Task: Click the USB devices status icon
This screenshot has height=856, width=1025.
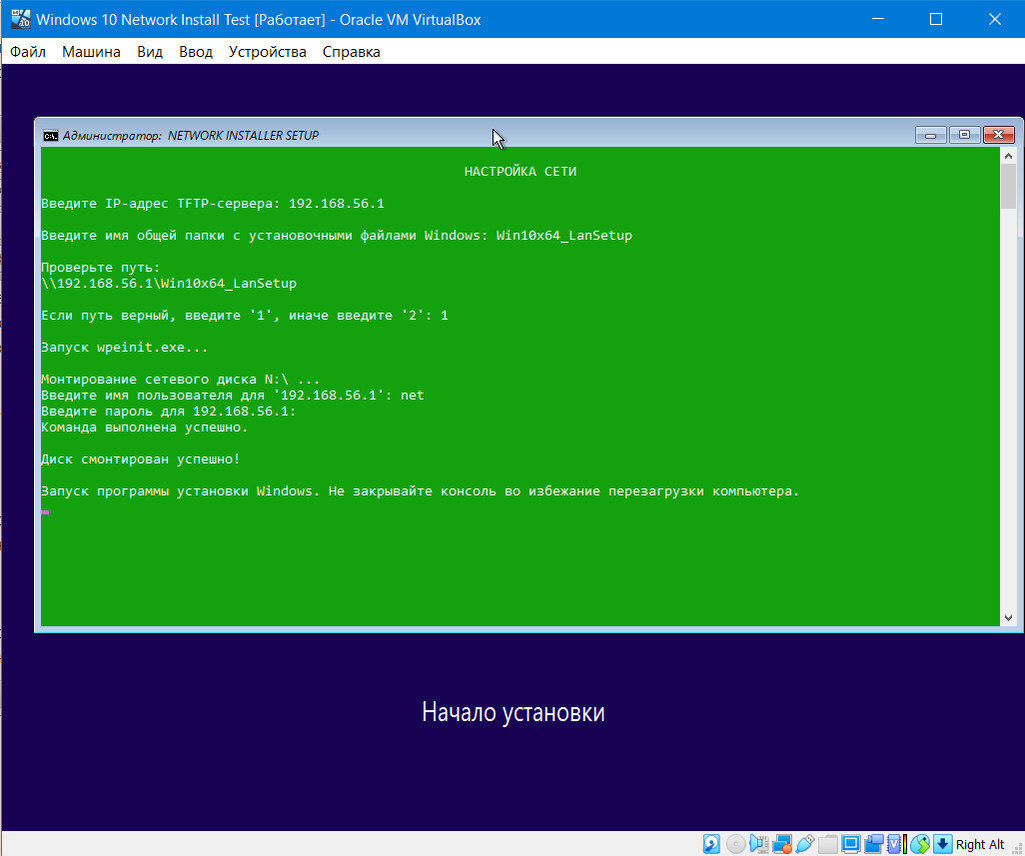Action: pyautogui.click(x=805, y=844)
